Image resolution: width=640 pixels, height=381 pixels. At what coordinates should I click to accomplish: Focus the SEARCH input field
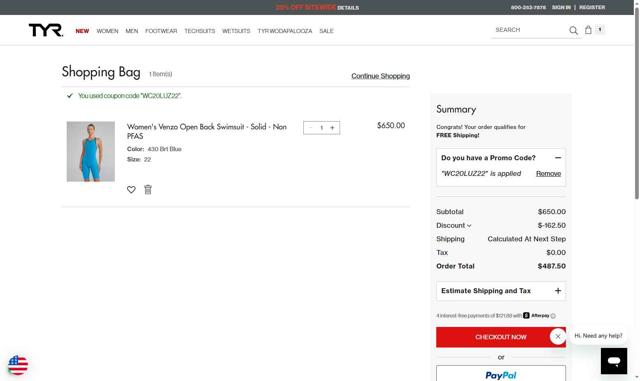click(530, 30)
